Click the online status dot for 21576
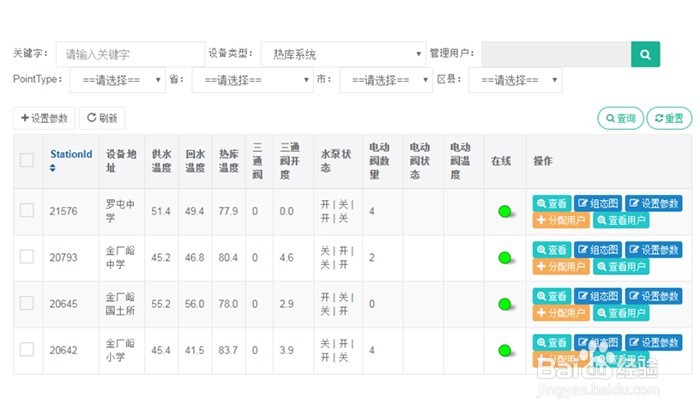Screen dimensions: 700x415 coord(504,211)
